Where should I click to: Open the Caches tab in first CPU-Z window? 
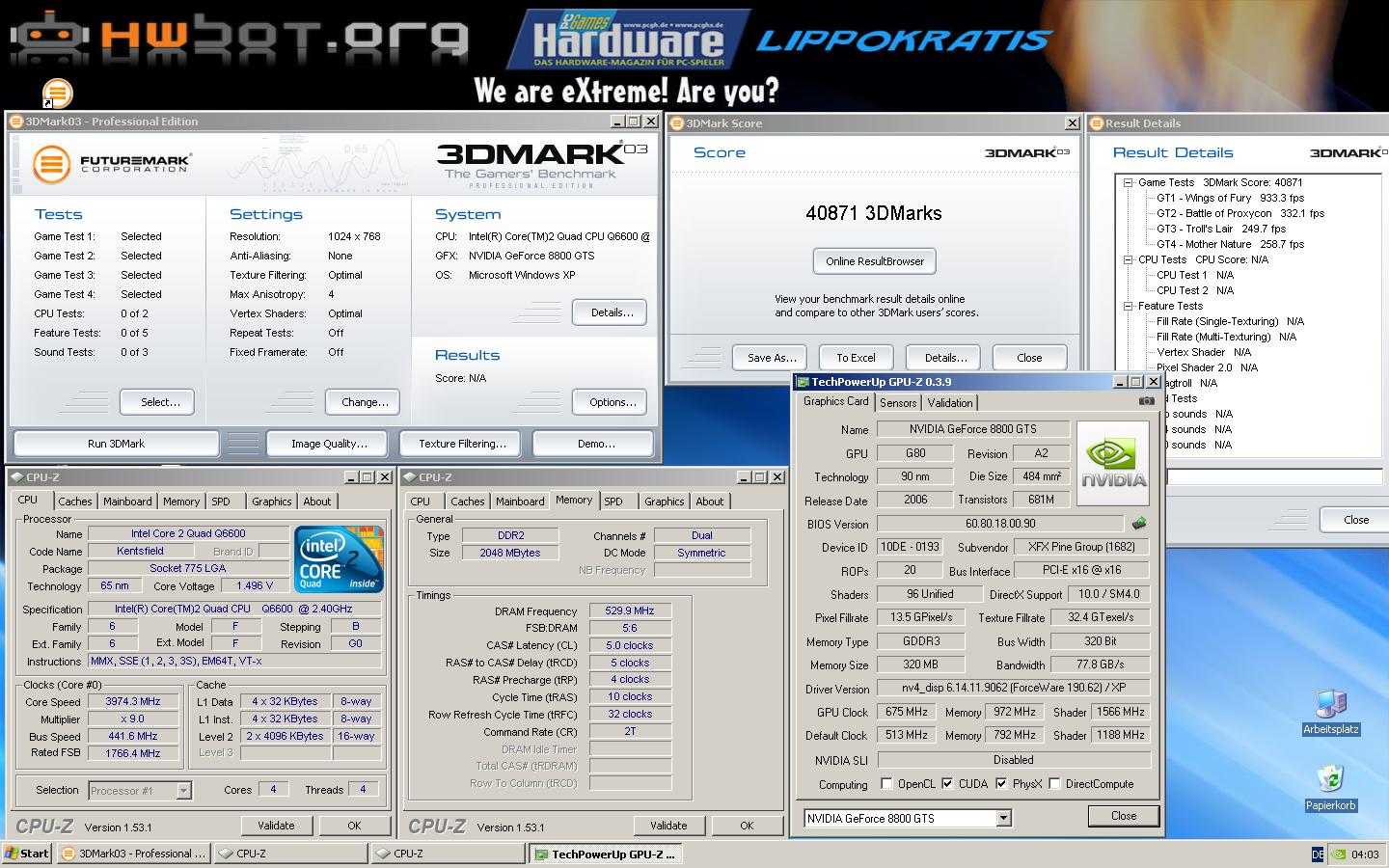click(74, 502)
